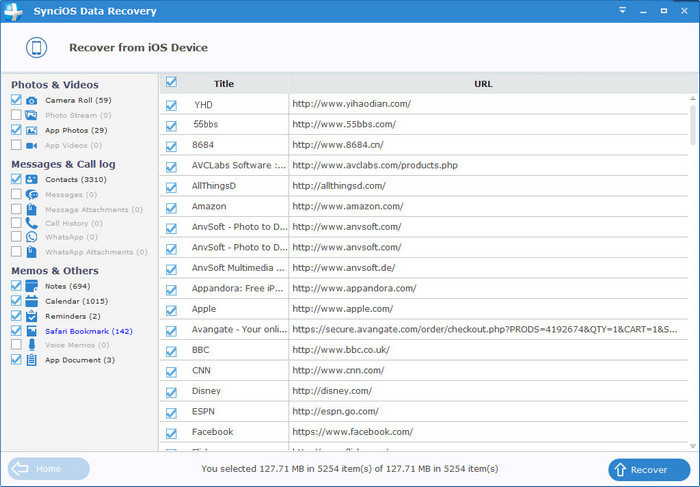The width and height of the screenshot is (700, 487).
Task: Select the 55bbs bookmark title
Action: (x=206, y=125)
